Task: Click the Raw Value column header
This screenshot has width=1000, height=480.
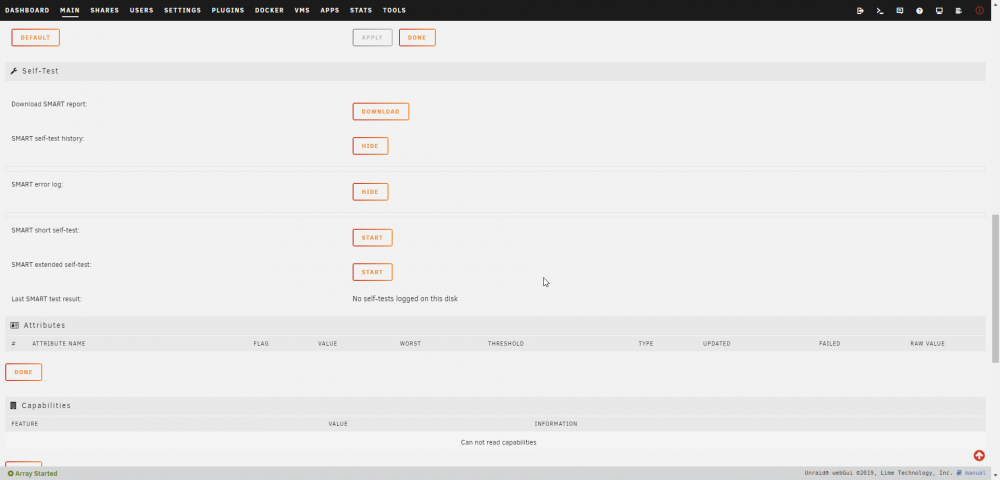Action: click(x=927, y=344)
